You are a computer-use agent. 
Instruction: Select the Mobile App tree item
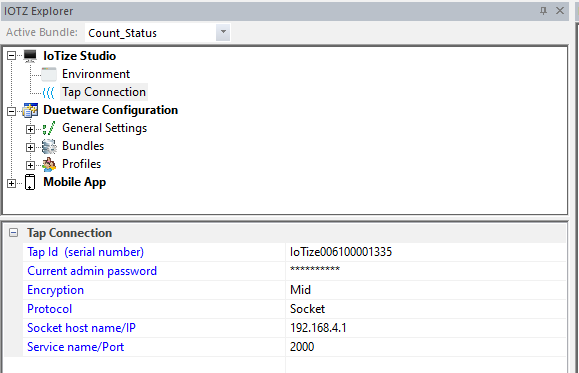coord(75,182)
